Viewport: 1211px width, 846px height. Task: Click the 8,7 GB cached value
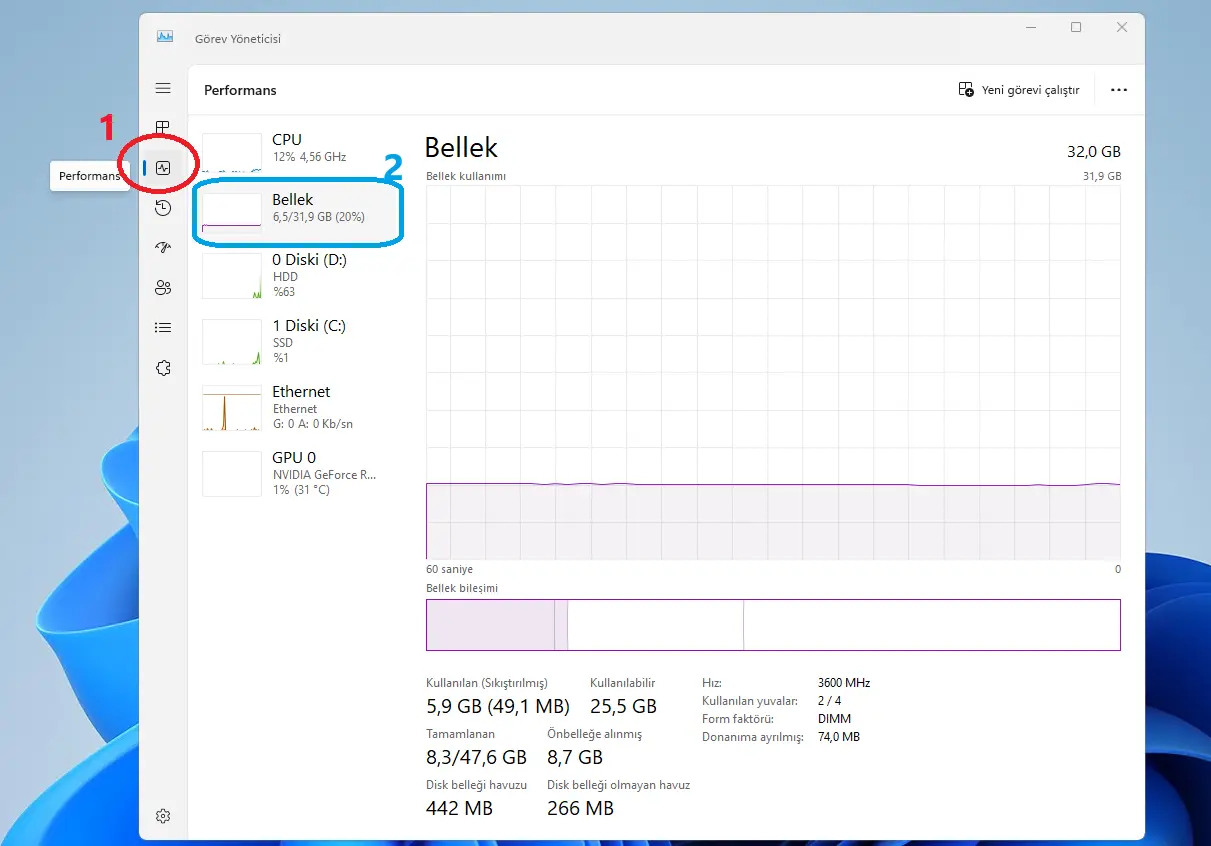[x=575, y=757]
